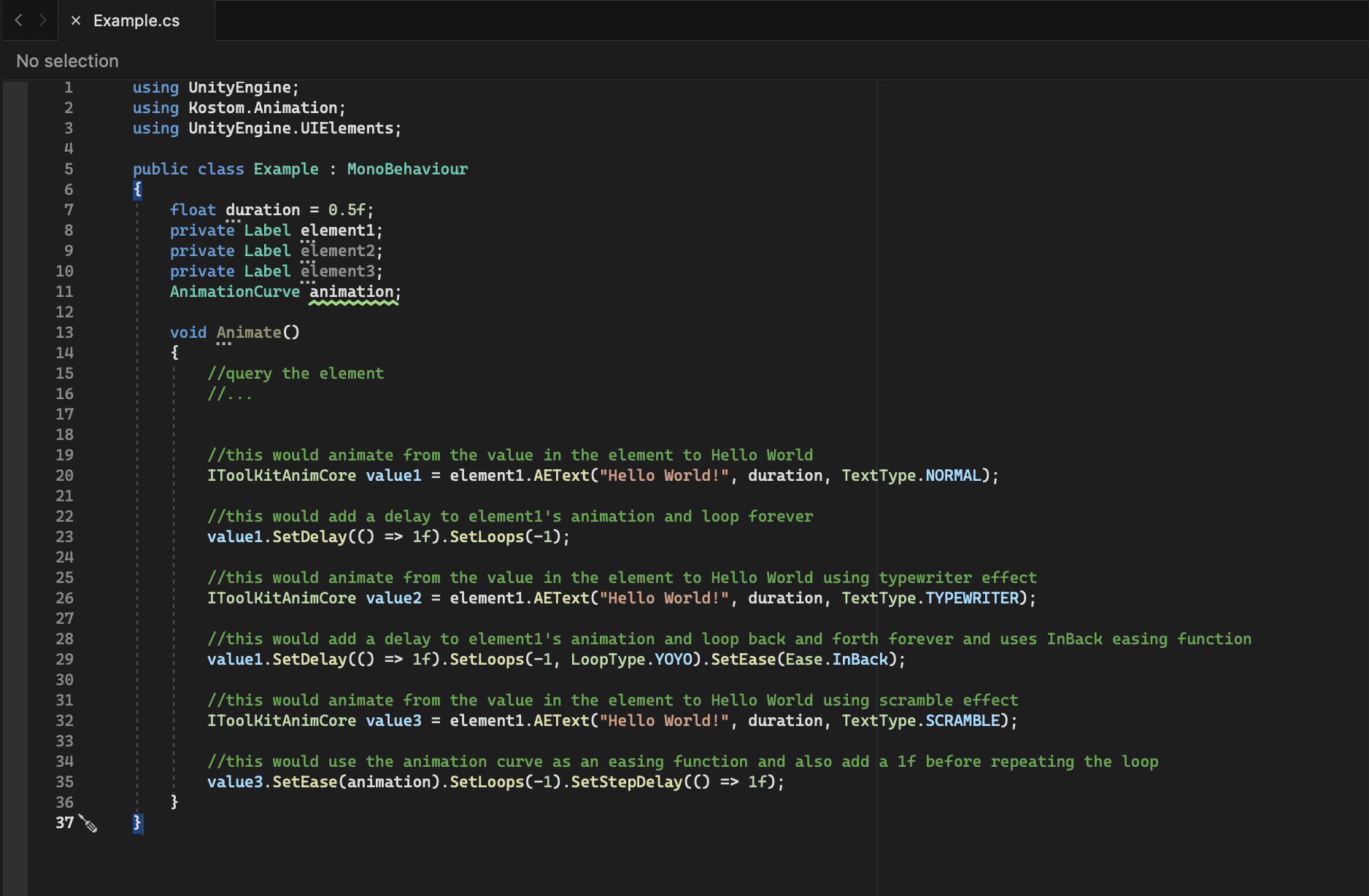Click the underlined animation variable declaration

point(352,292)
